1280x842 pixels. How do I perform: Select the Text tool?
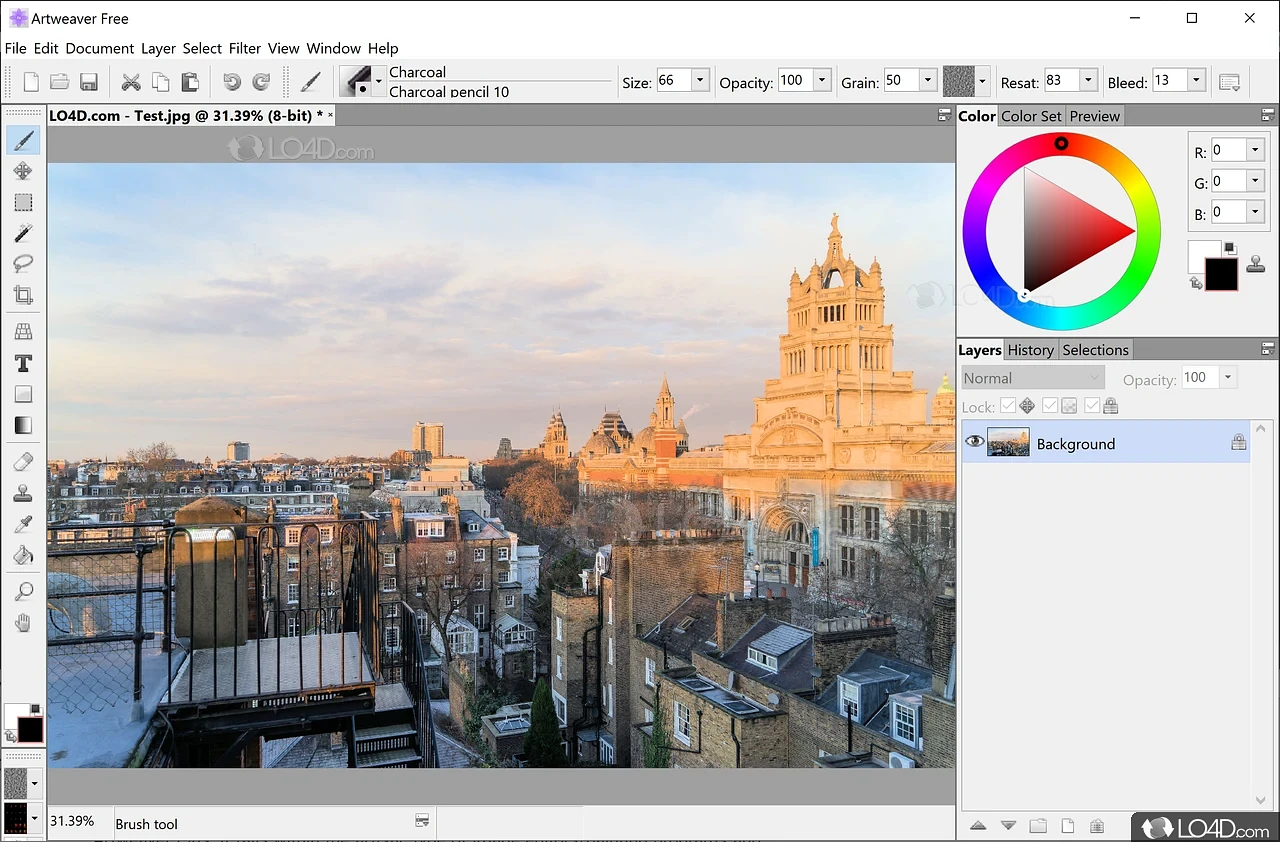click(x=23, y=363)
